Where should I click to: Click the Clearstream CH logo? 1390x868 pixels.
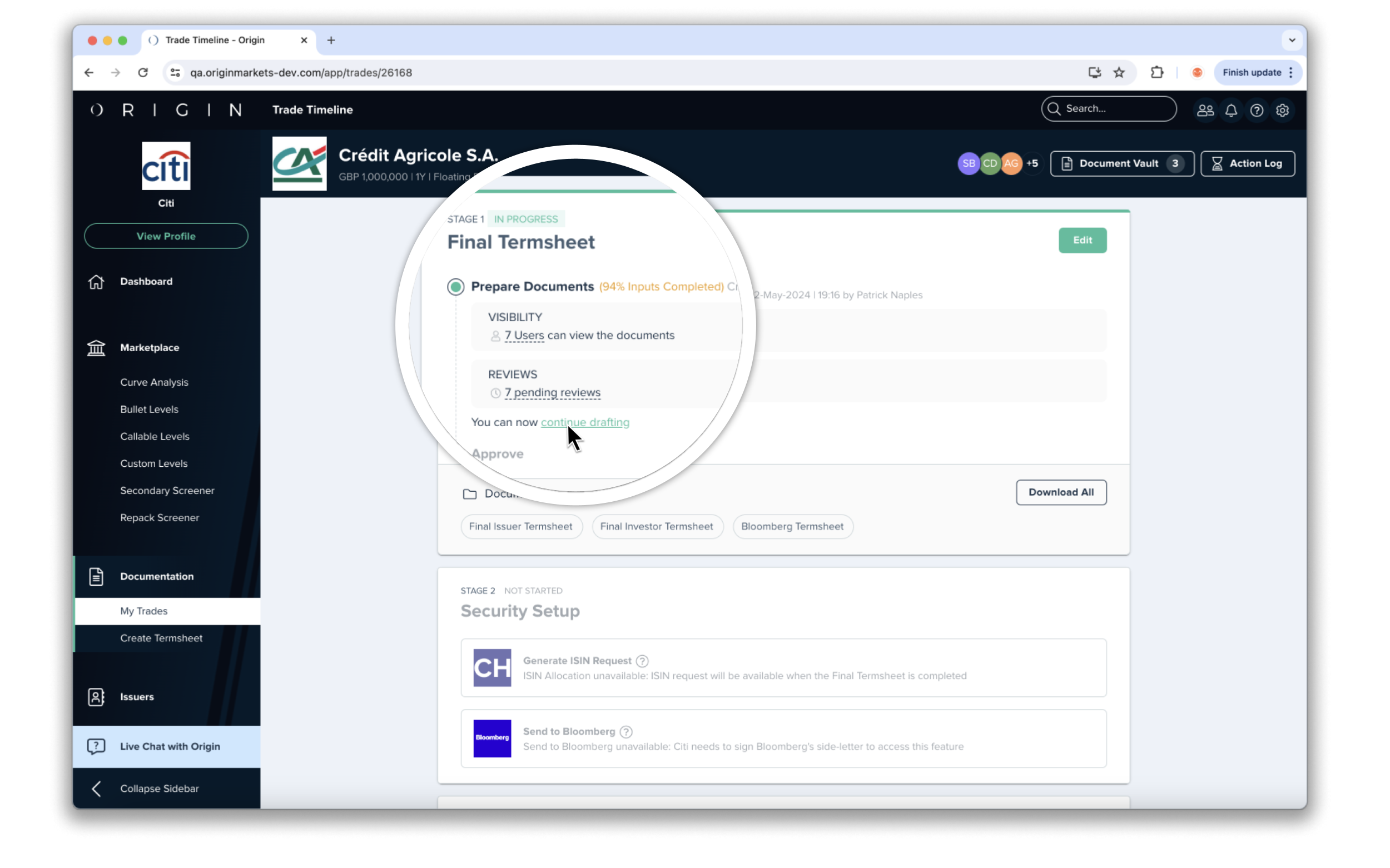click(x=492, y=667)
